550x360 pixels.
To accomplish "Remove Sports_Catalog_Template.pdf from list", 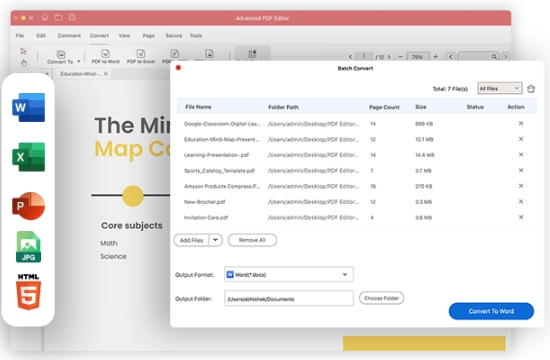I will click(521, 170).
